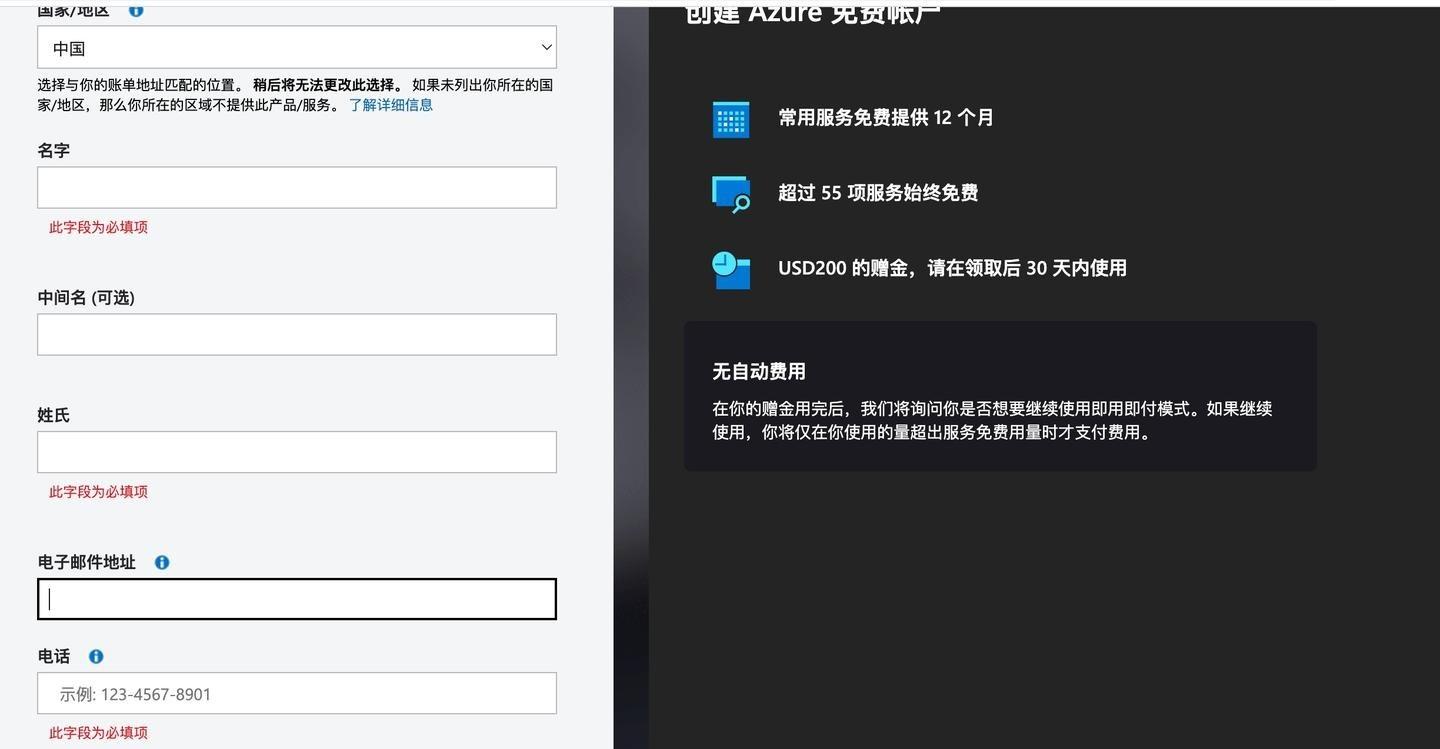Click the 电子邮件地址 text field
Screen dimensions: 1440x749
[x=296, y=599]
